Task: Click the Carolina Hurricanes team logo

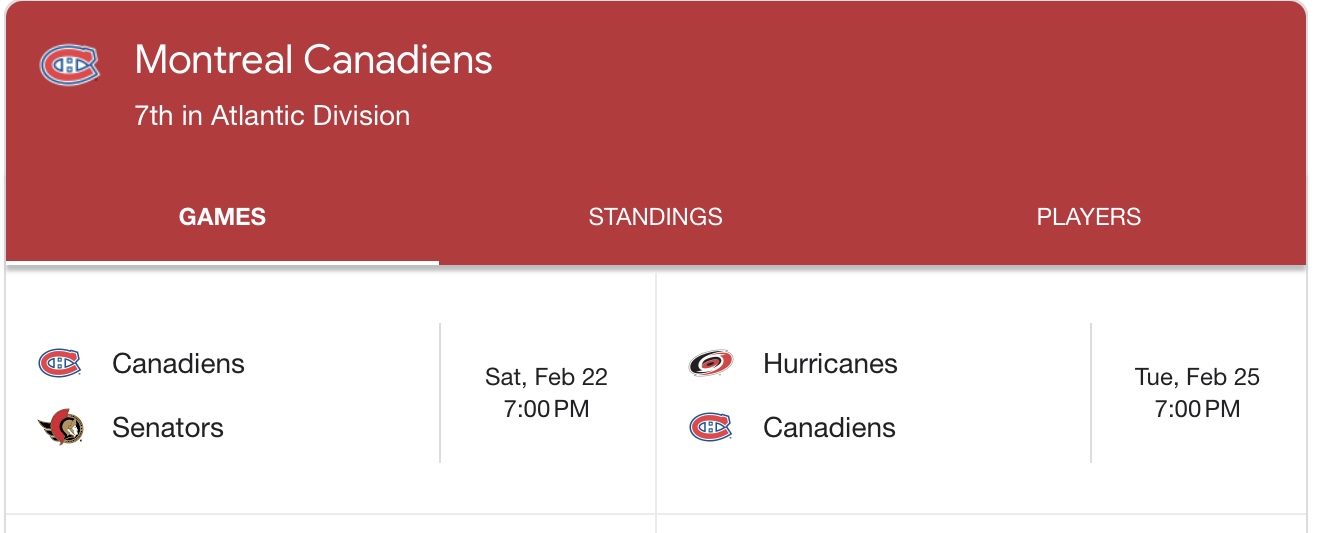Action: pos(710,363)
